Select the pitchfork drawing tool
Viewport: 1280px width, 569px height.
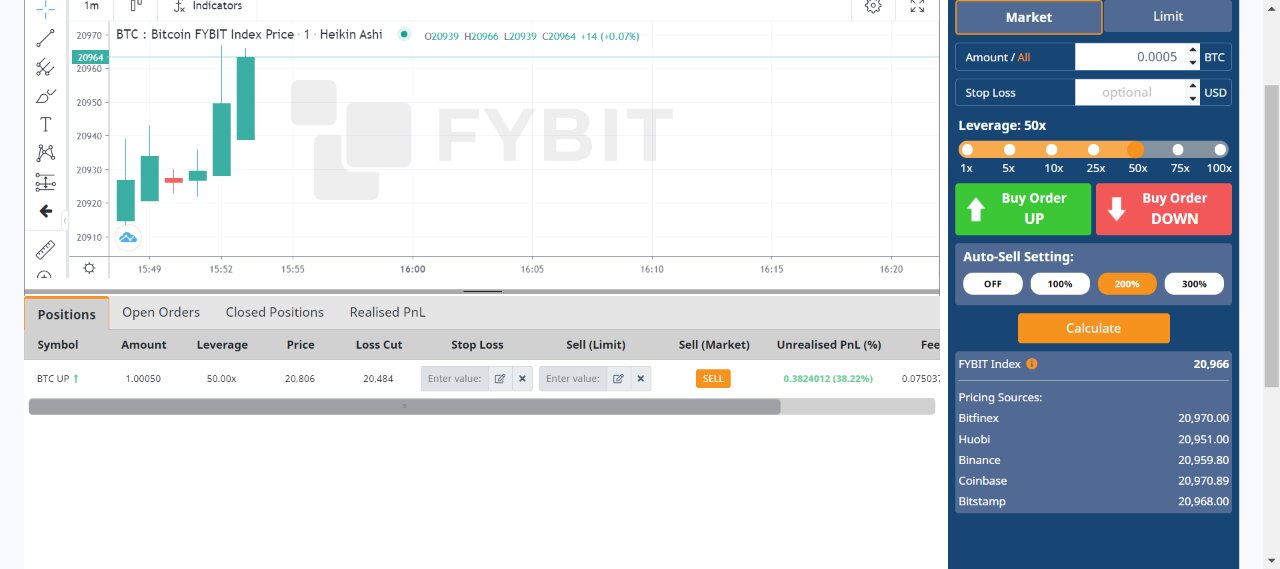(45, 67)
